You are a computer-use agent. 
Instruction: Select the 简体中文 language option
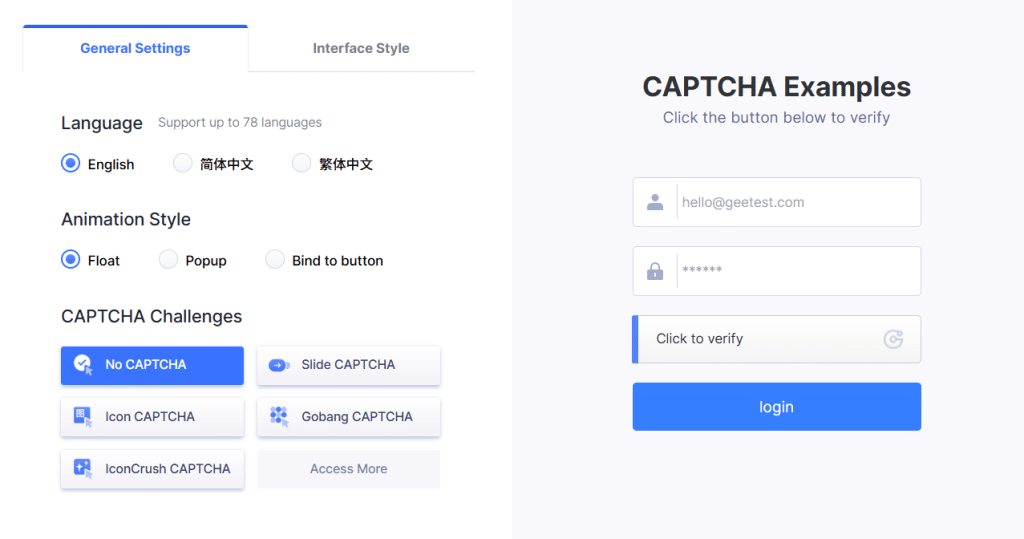point(183,163)
